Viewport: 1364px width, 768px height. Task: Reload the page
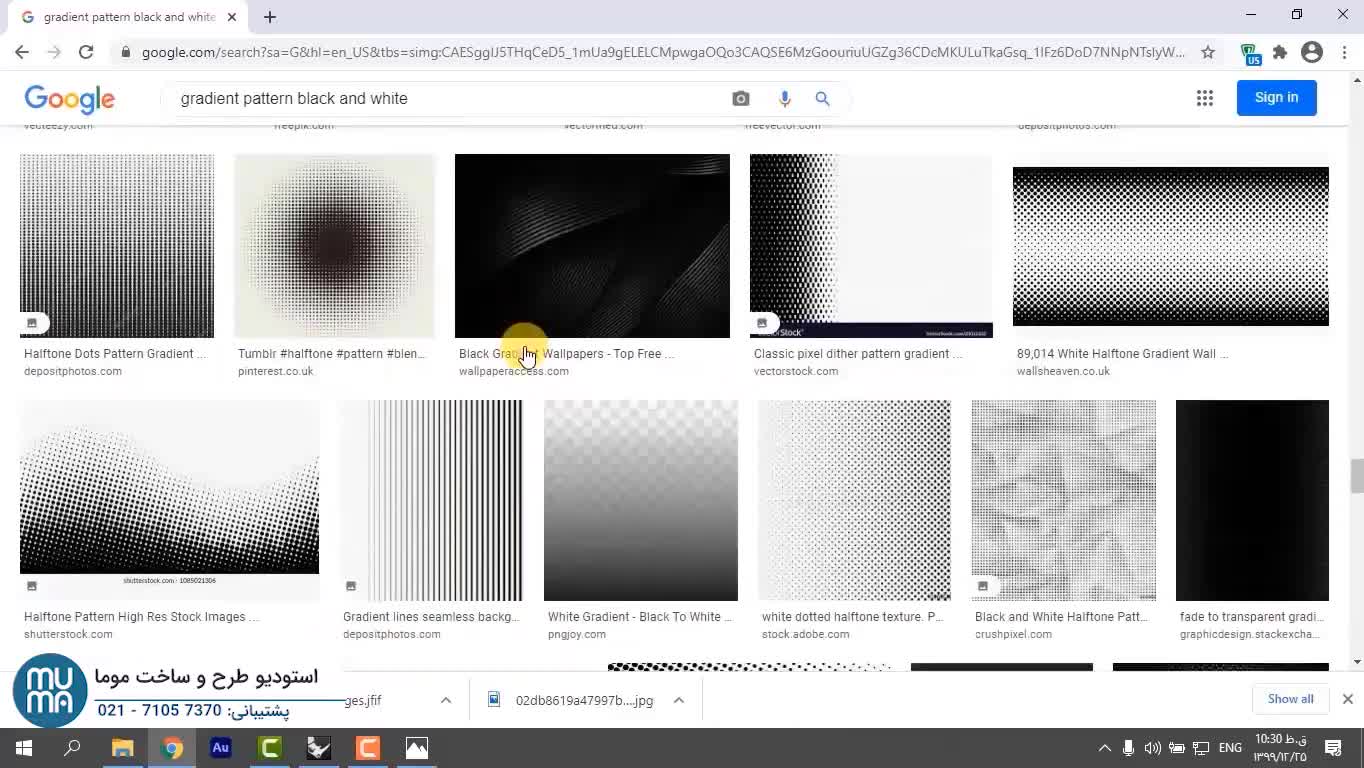86,52
